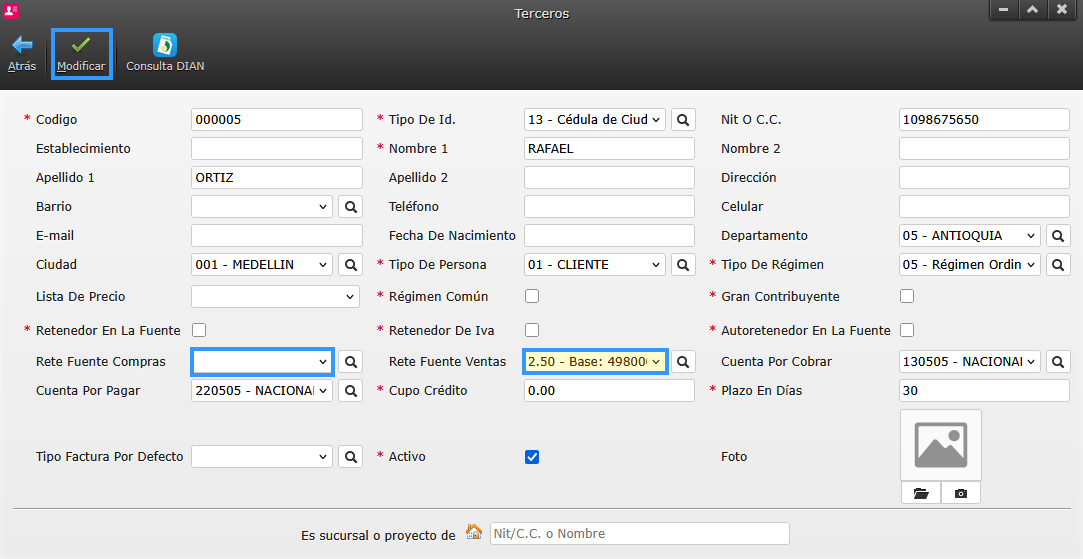Click the Nit/C.C. o Nombre search field
The width and height of the screenshot is (1083, 559).
coord(639,534)
